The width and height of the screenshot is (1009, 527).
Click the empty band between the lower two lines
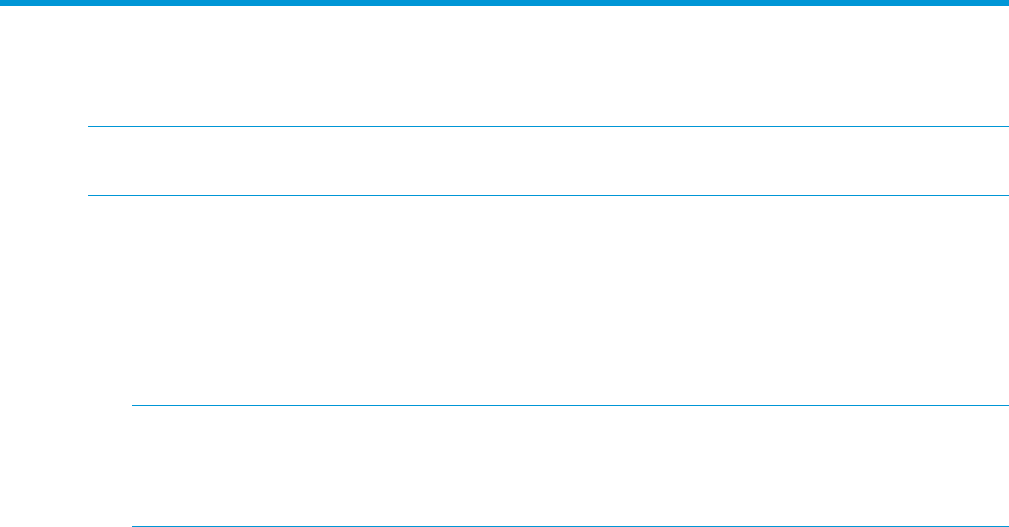click(570, 466)
